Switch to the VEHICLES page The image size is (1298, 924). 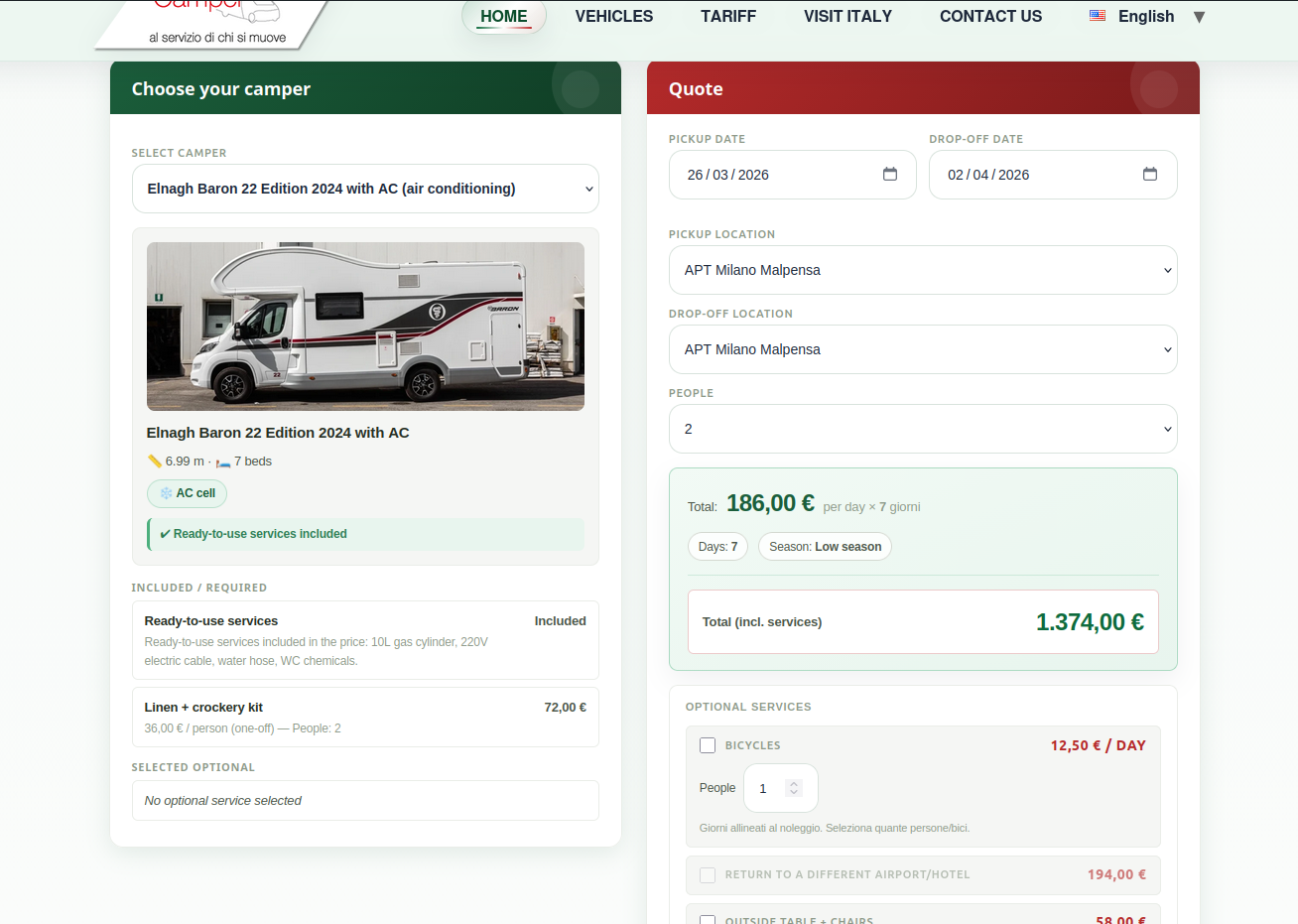click(x=613, y=16)
